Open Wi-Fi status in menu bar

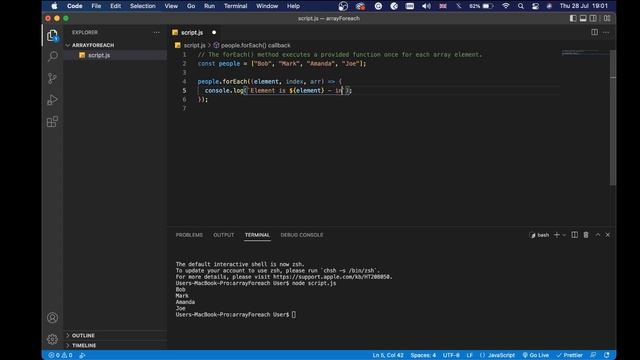pyautogui.click(x=506, y=6)
